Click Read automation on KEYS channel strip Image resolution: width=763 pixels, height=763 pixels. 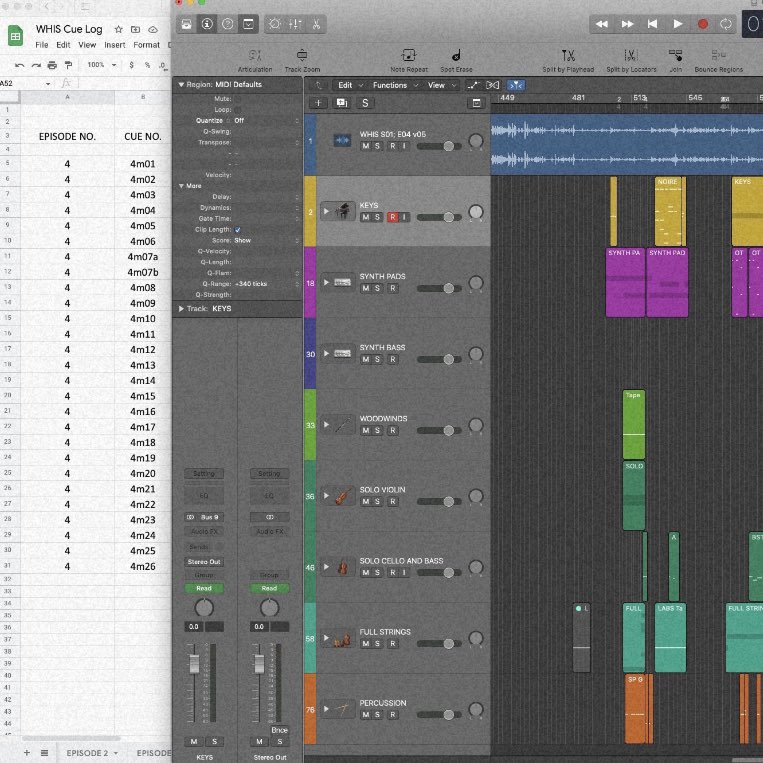coord(204,588)
